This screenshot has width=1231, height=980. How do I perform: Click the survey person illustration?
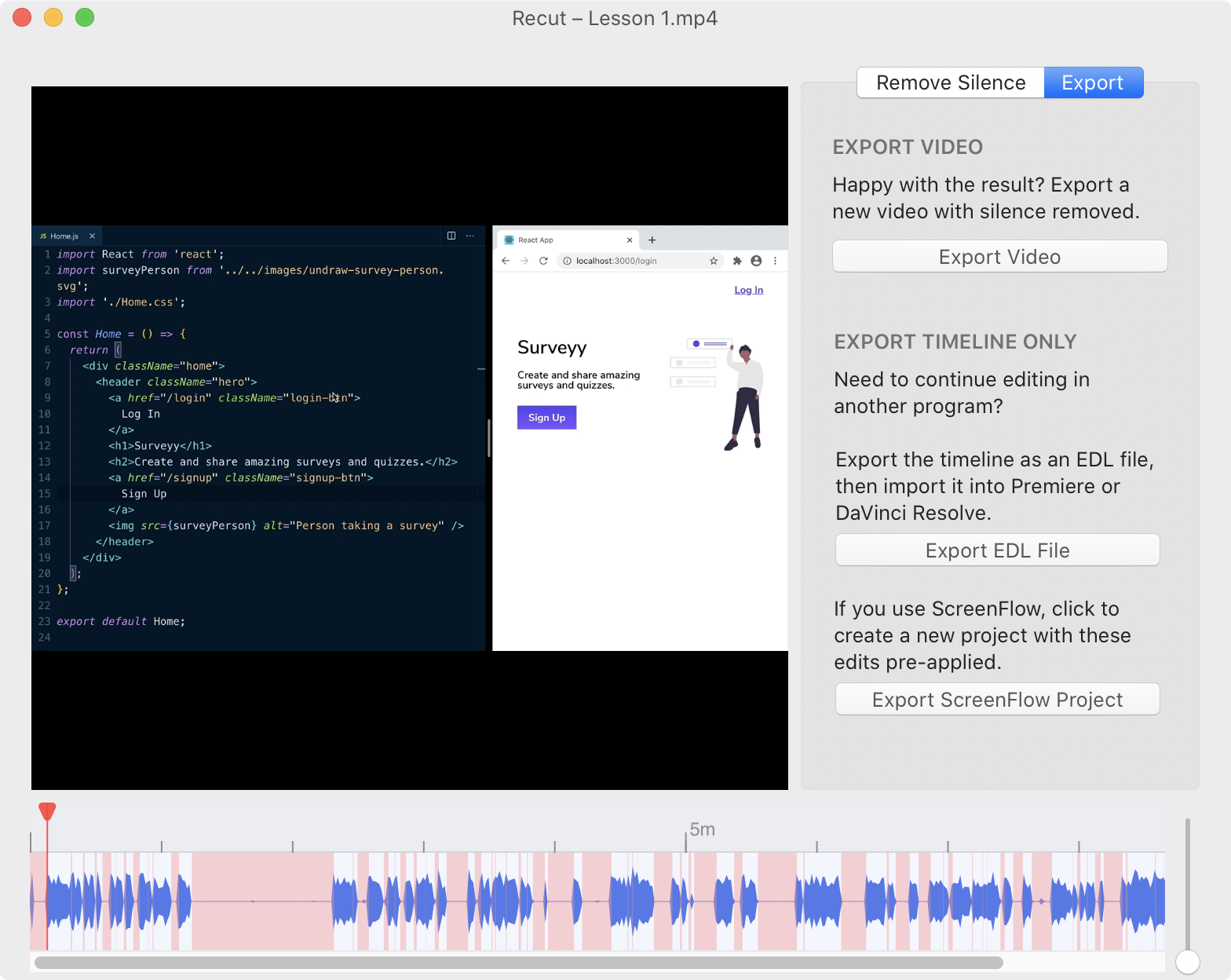(x=717, y=394)
